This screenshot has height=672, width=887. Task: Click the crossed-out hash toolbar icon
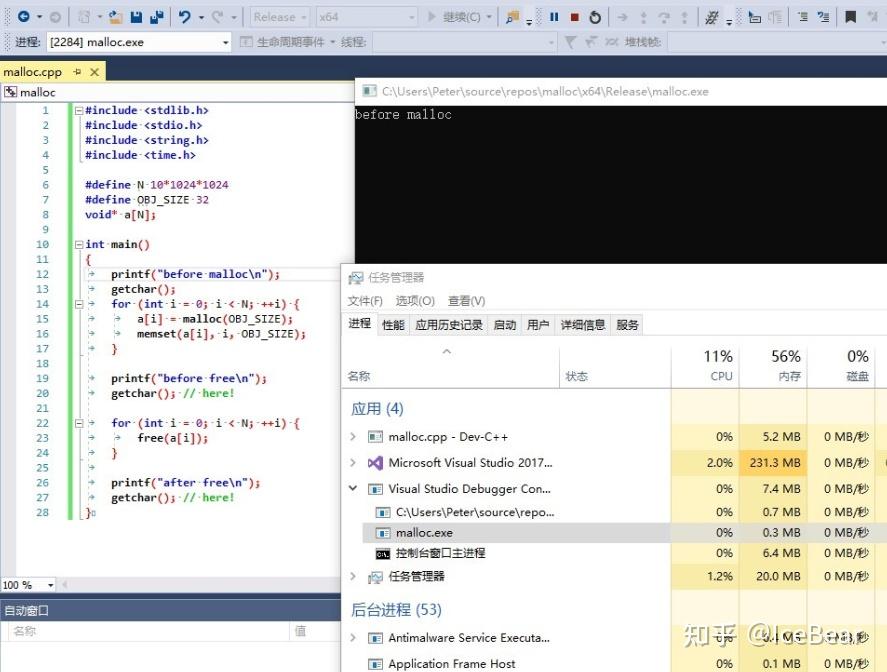point(712,17)
